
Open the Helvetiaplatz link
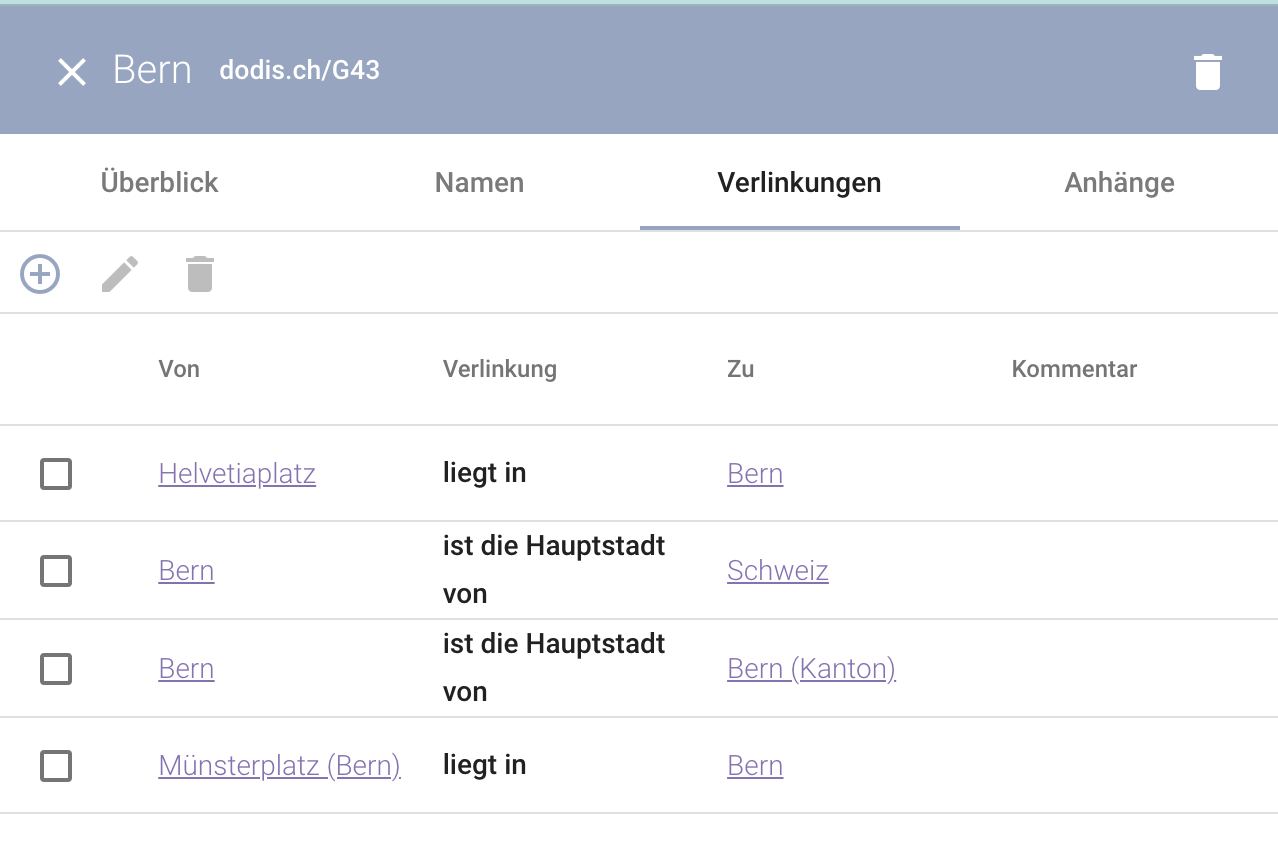237,474
